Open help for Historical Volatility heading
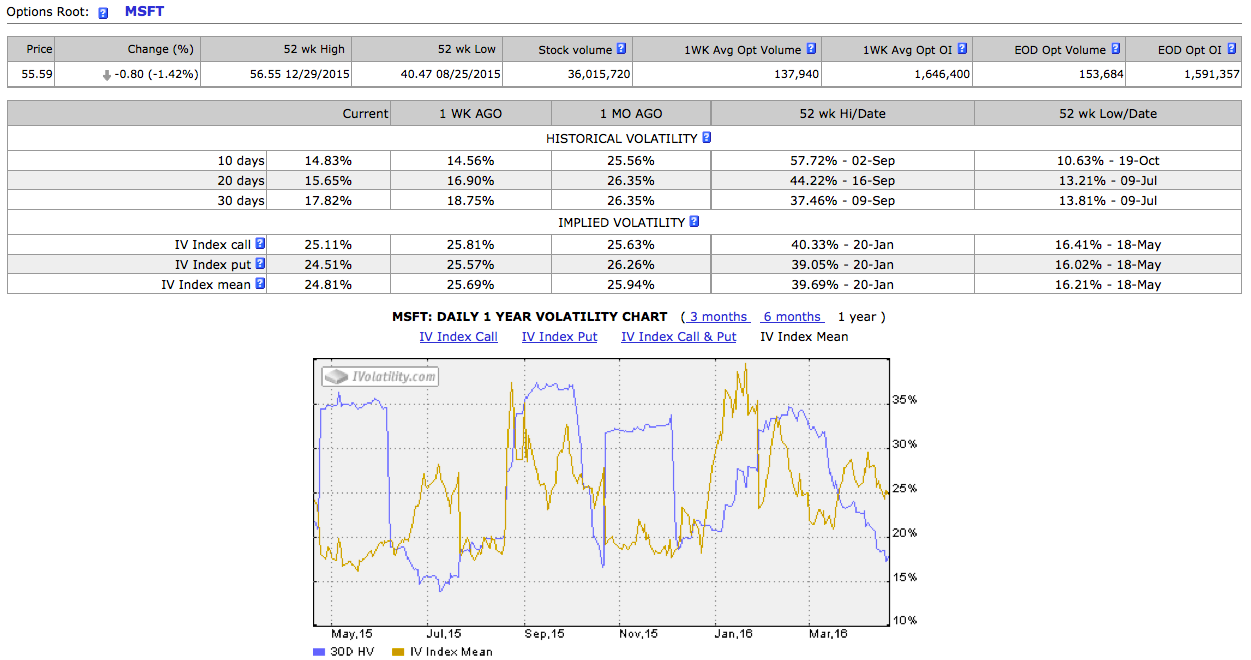The width and height of the screenshot is (1251, 660). pos(706,138)
